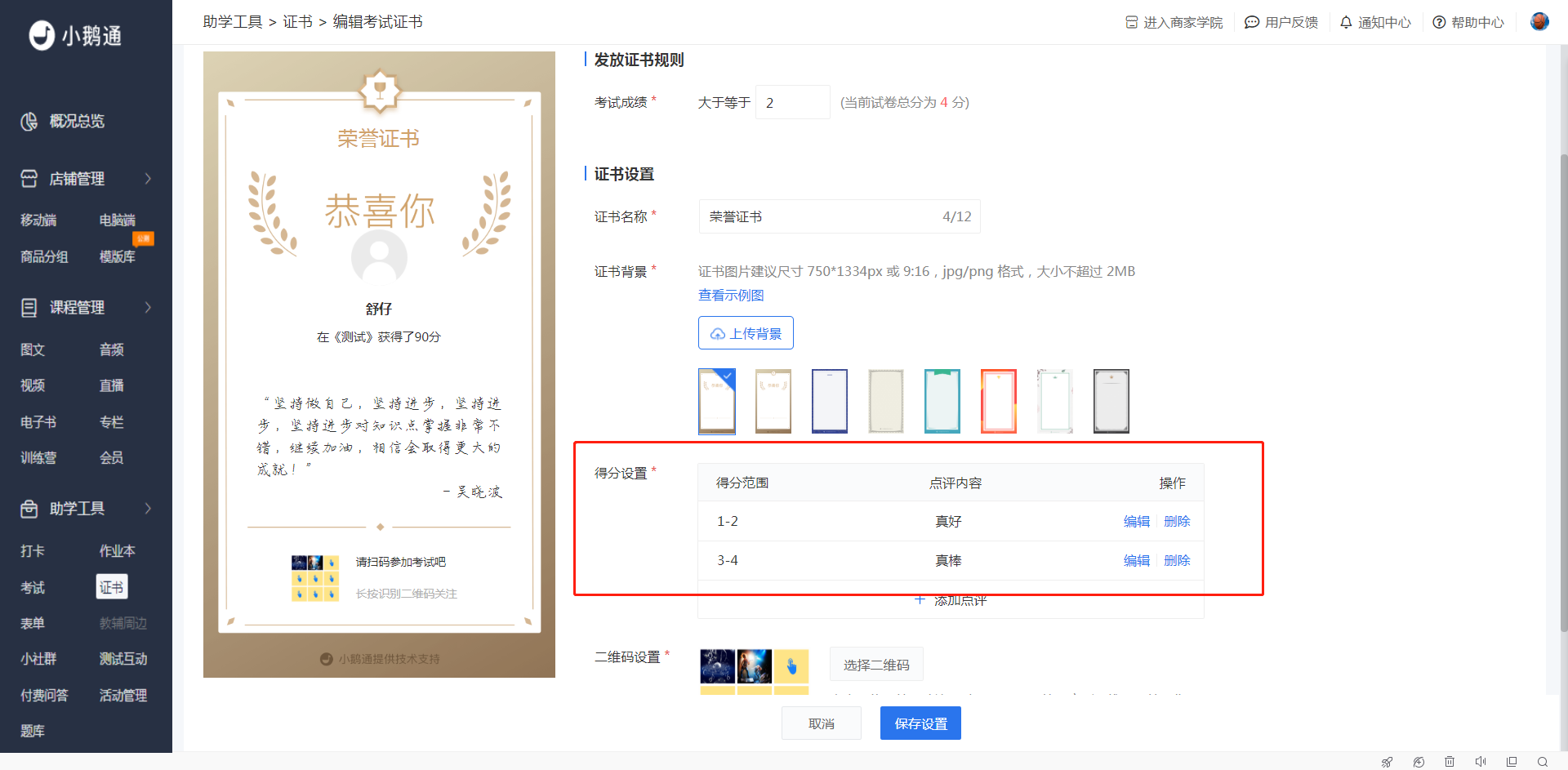Open the 查看示例图 link
1568x770 pixels.
(731, 296)
